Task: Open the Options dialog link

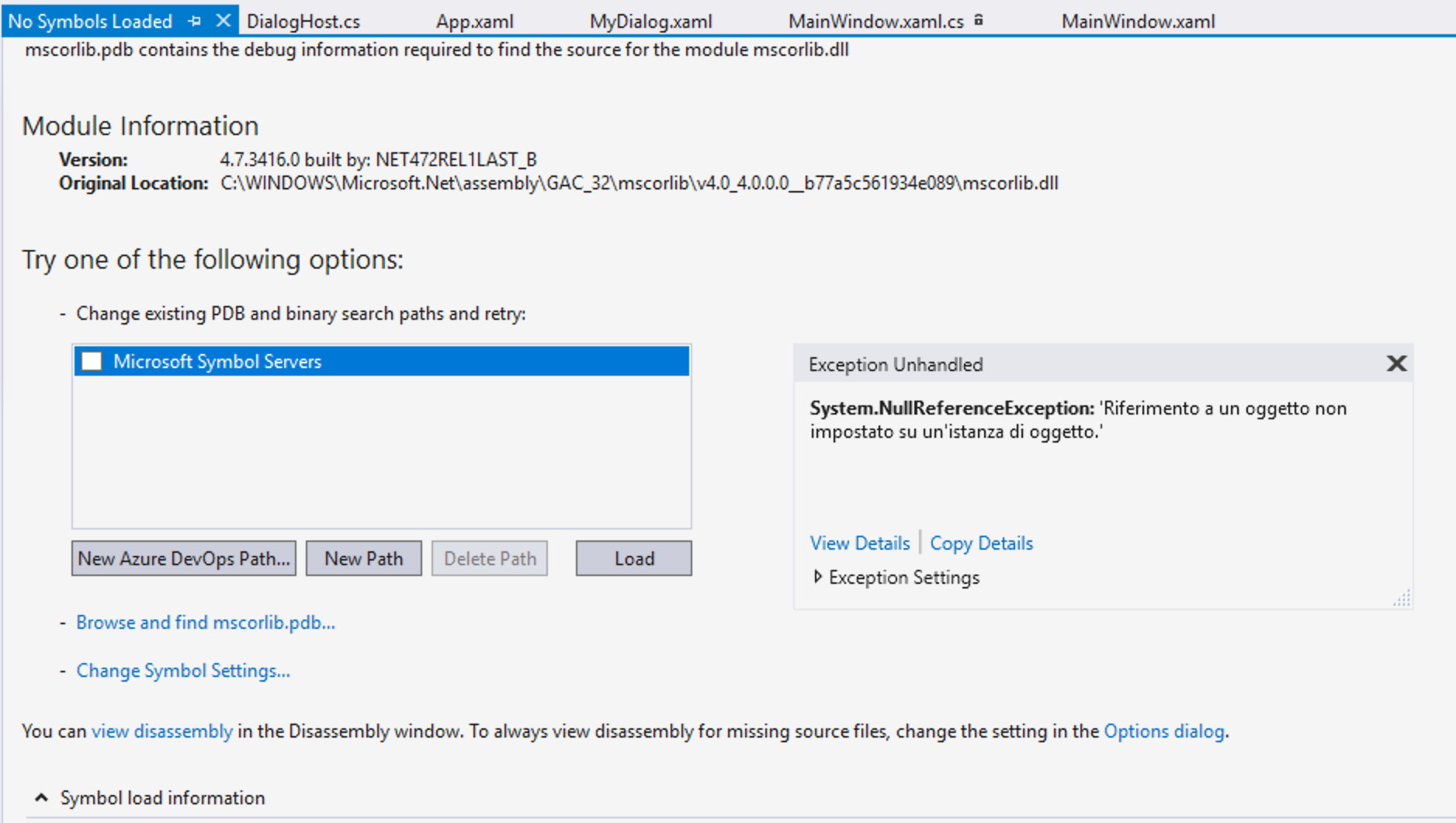Action: pyautogui.click(x=1164, y=731)
